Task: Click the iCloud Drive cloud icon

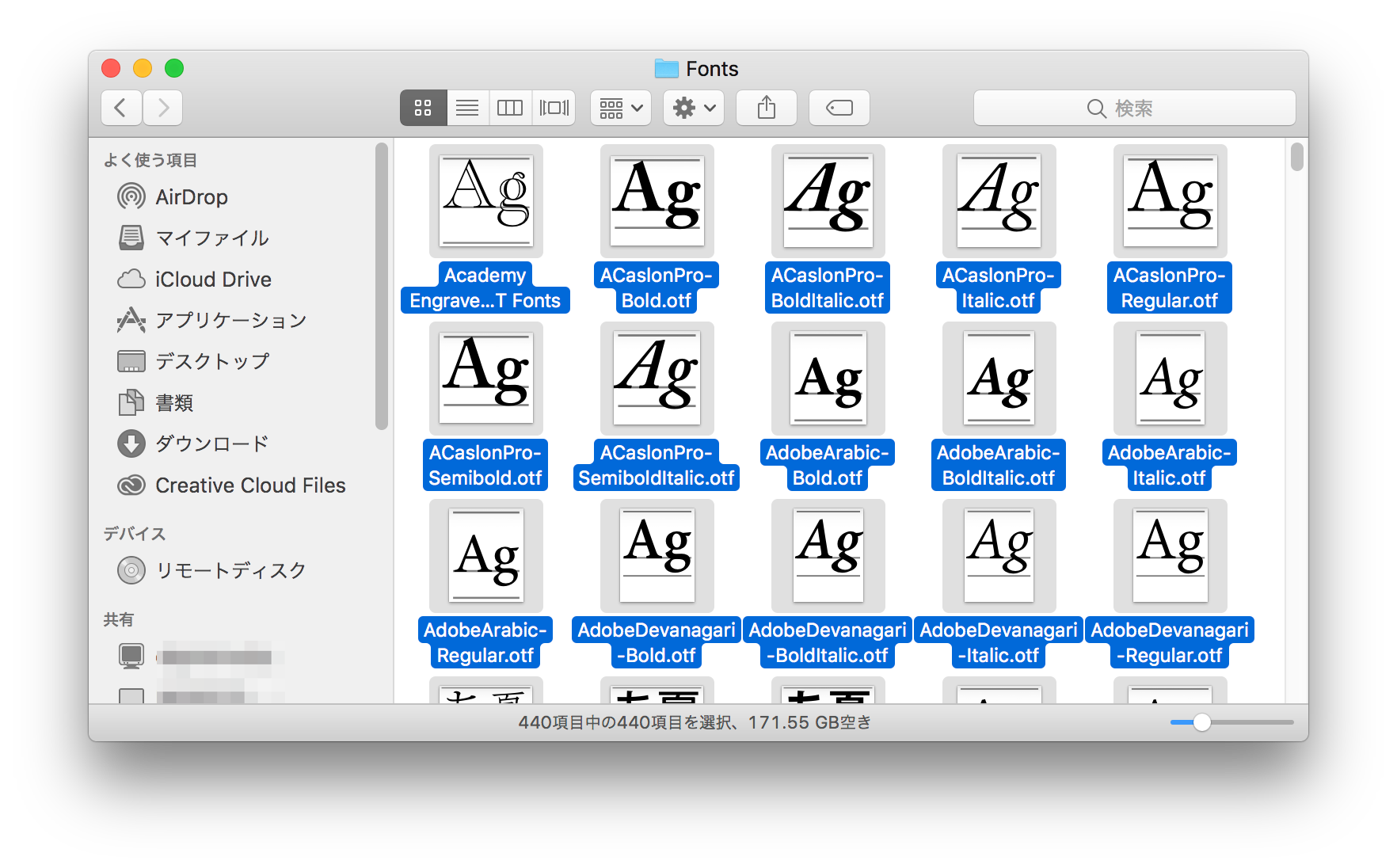Action: pos(131,279)
